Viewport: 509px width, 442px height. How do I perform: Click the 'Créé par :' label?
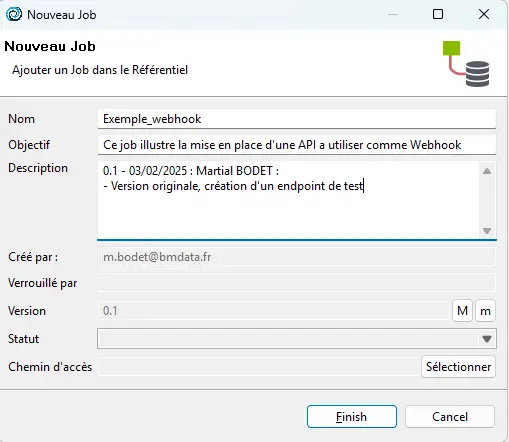point(33,257)
